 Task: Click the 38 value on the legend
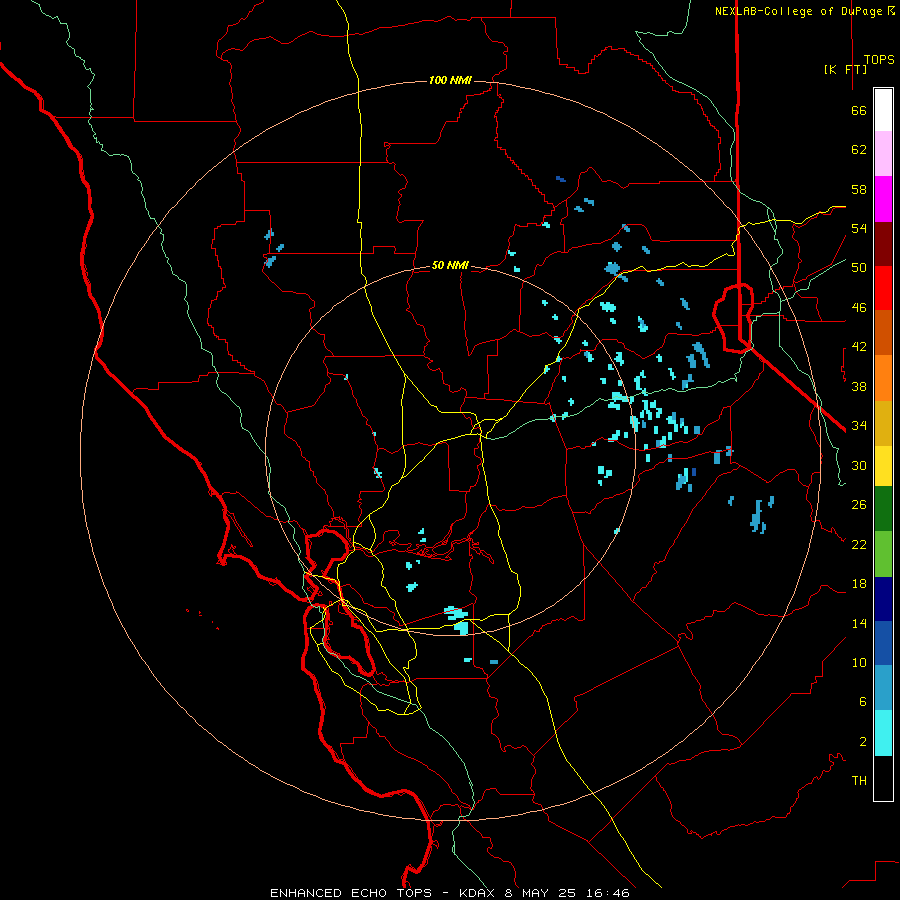[859, 386]
